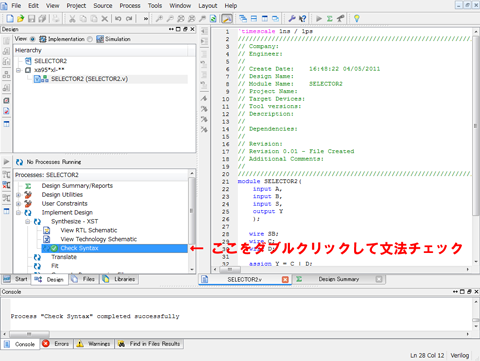This screenshot has width=480, height=361.
Task: Switch to the Libraries tab
Action: pos(119,279)
